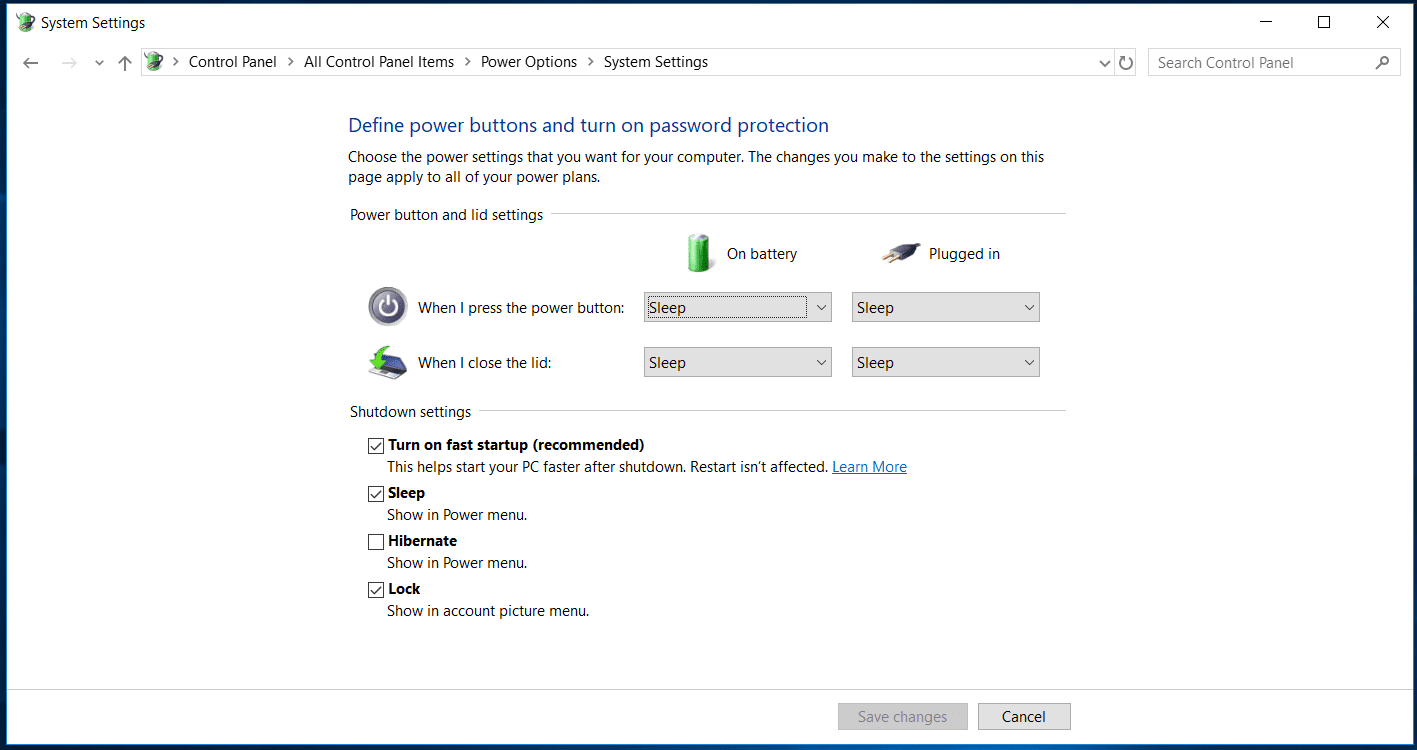Open power button On battery dropdown
This screenshot has width=1417, height=750.
[x=737, y=308]
